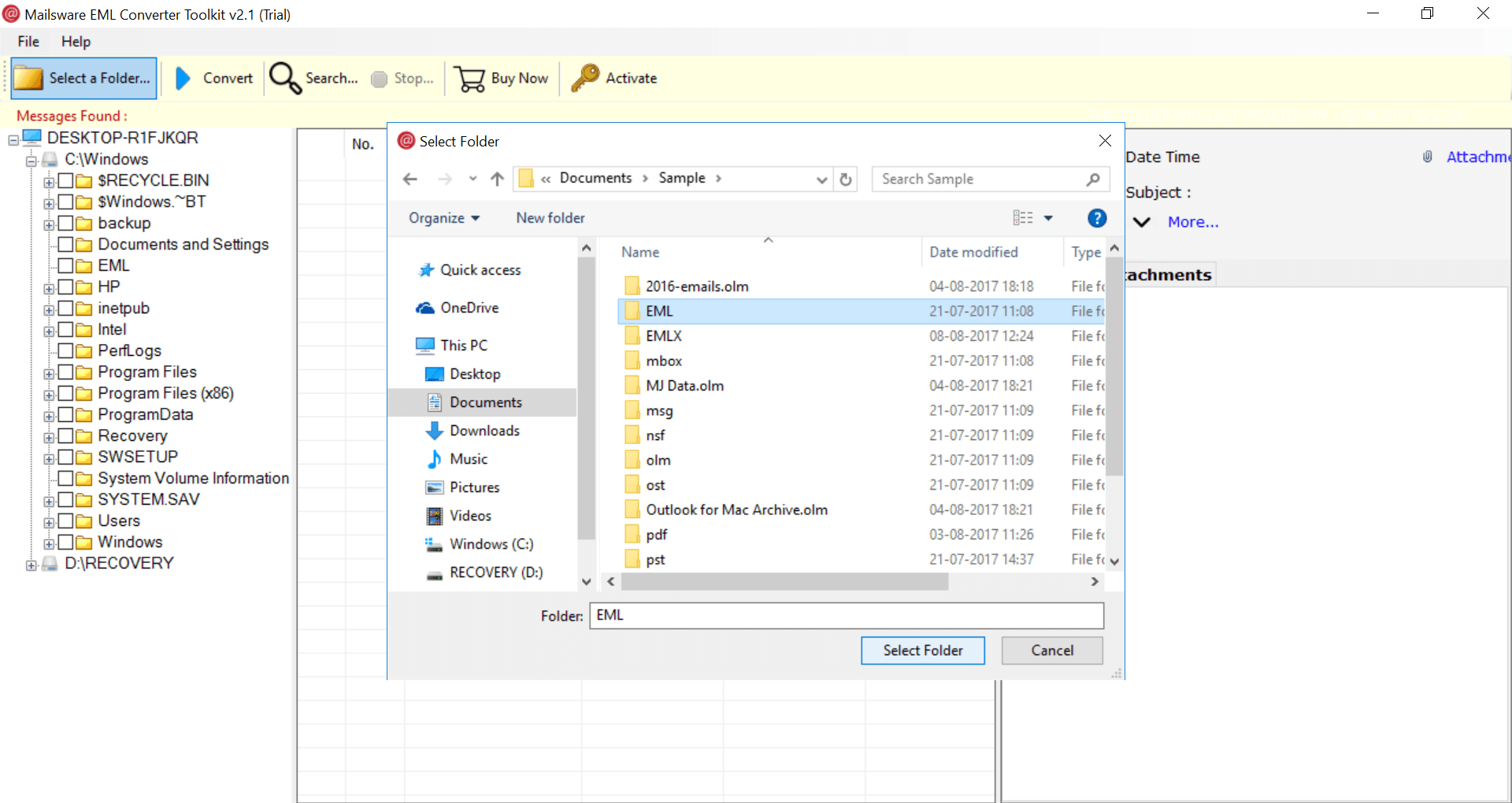
Task: Click the horizontal scrollbar in file list
Action: point(784,582)
